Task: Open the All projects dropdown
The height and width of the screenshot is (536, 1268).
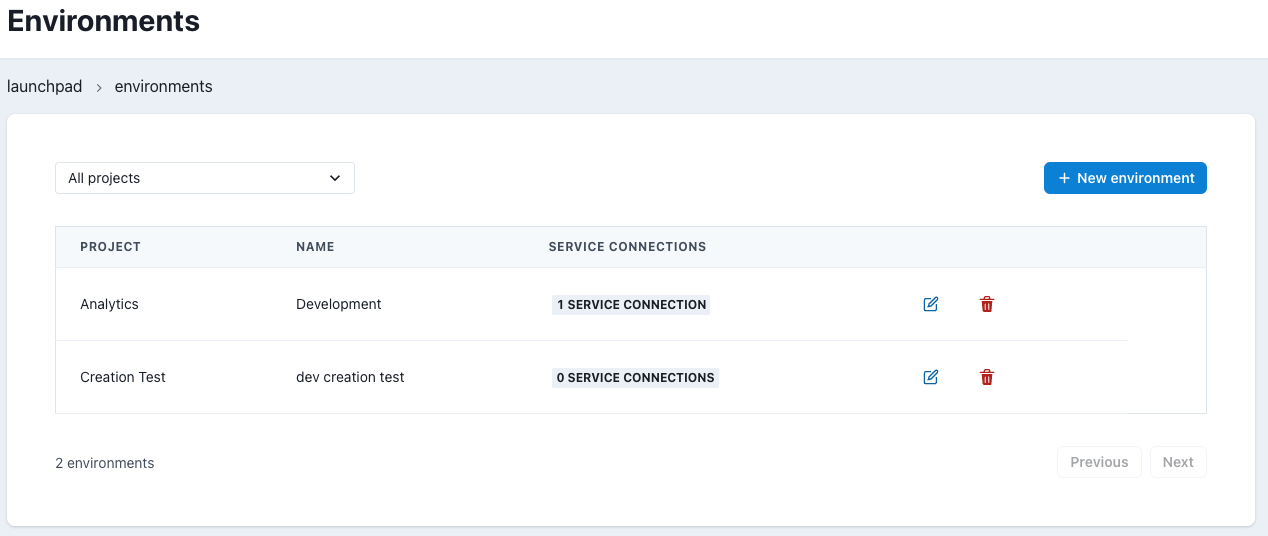Action: pos(205,178)
